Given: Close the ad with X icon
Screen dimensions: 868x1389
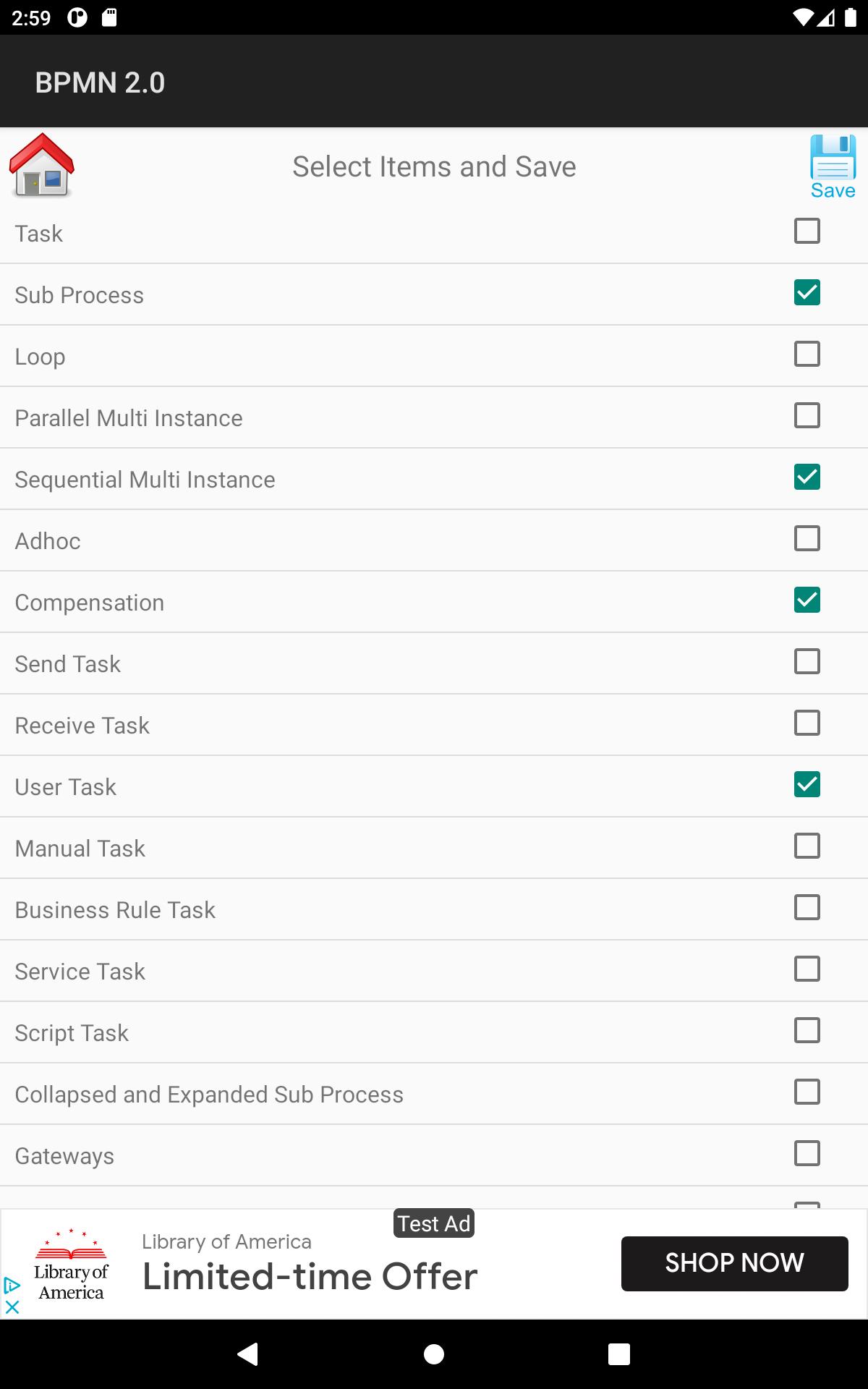Looking at the screenshot, I should point(12,1307).
